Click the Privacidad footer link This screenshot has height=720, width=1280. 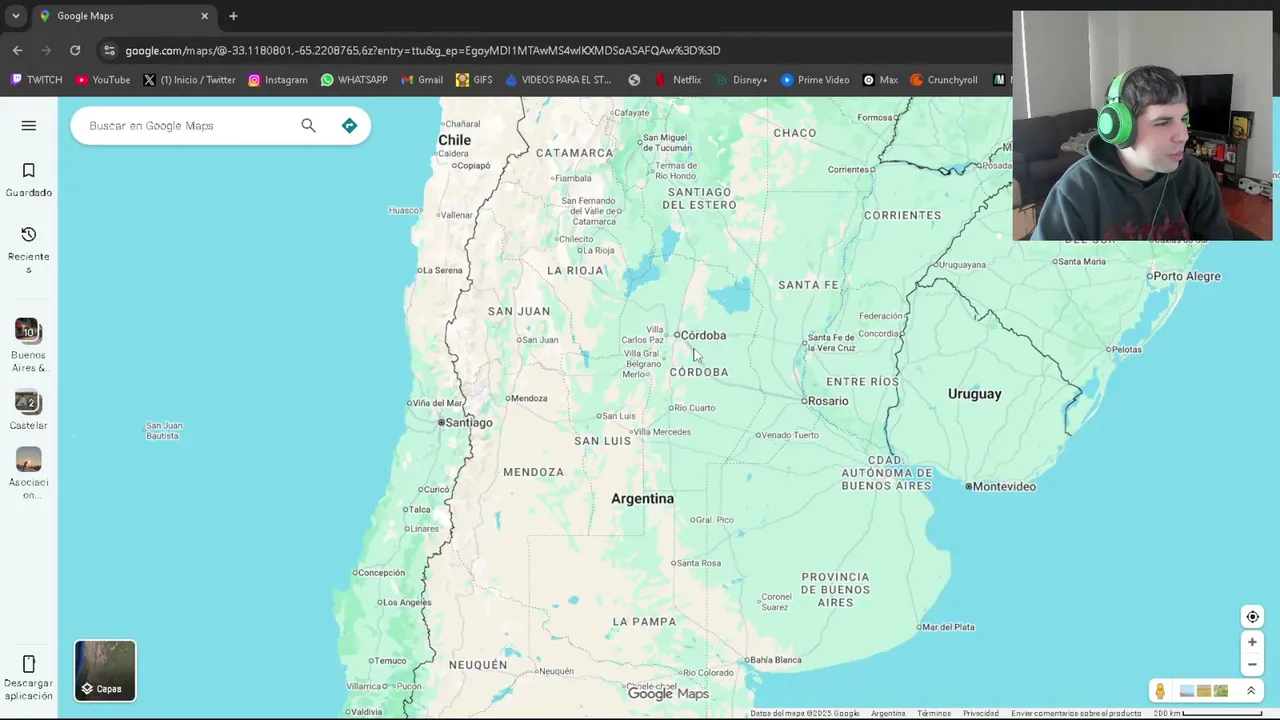point(981,714)
